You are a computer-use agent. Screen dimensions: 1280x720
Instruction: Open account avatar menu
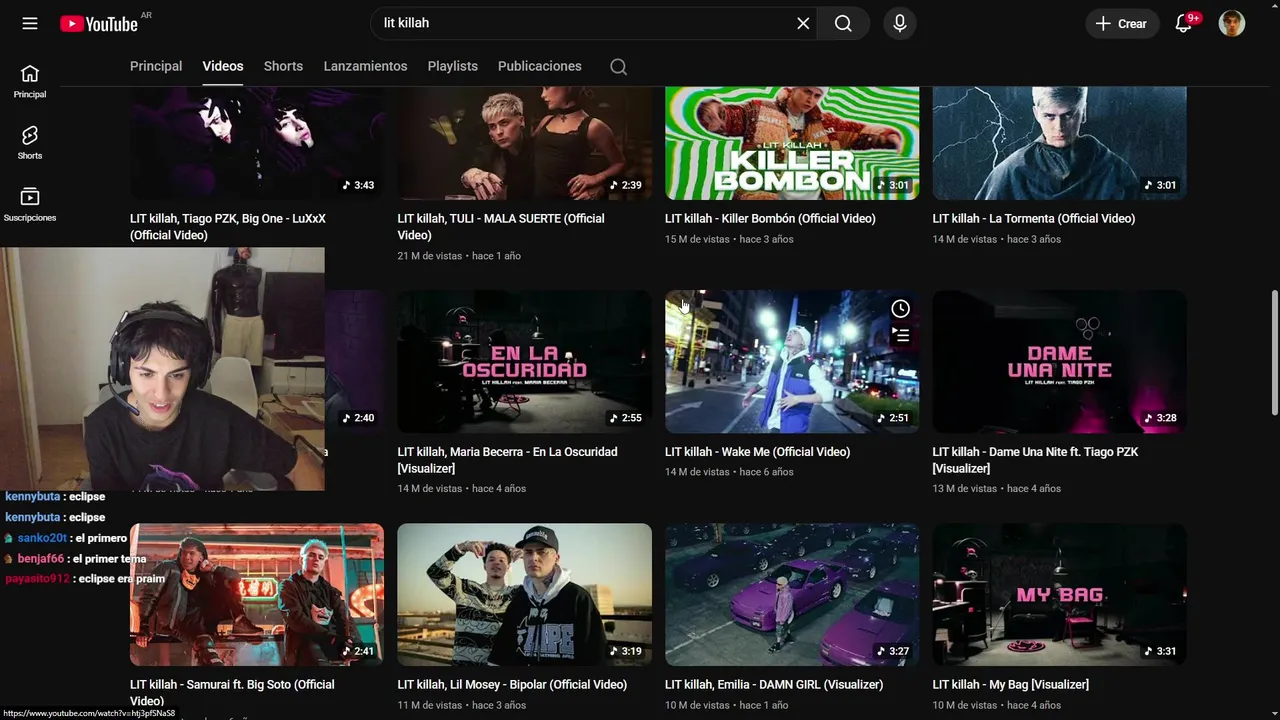(x=1232, y=23)
